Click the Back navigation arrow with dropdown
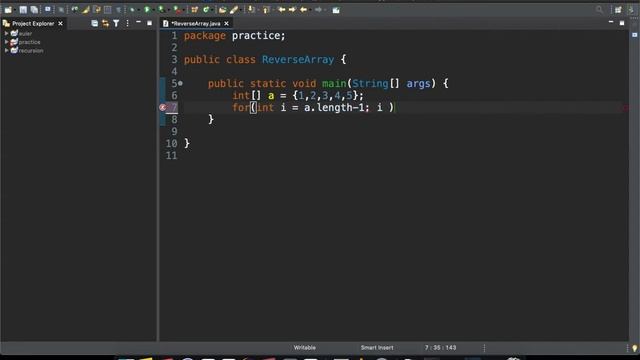This screenshot has height=360, width=640. (304, 10)
